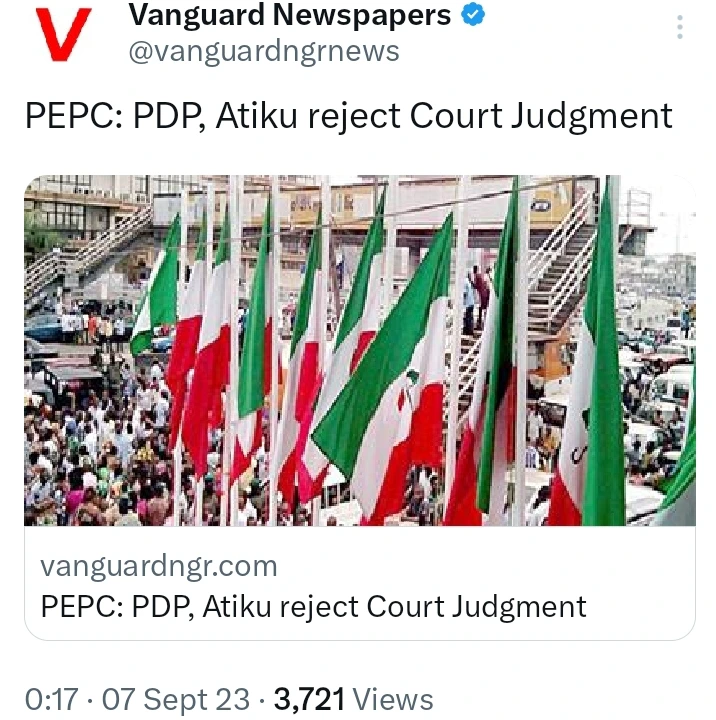This screenshot has height=720, width=716.
Task: Click the tweet text above the photo
Action: (x=348, y=117)
